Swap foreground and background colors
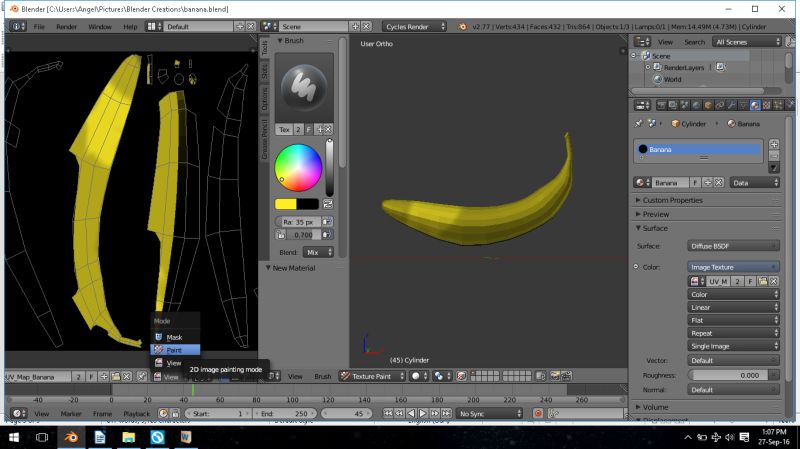 [328, 204]
